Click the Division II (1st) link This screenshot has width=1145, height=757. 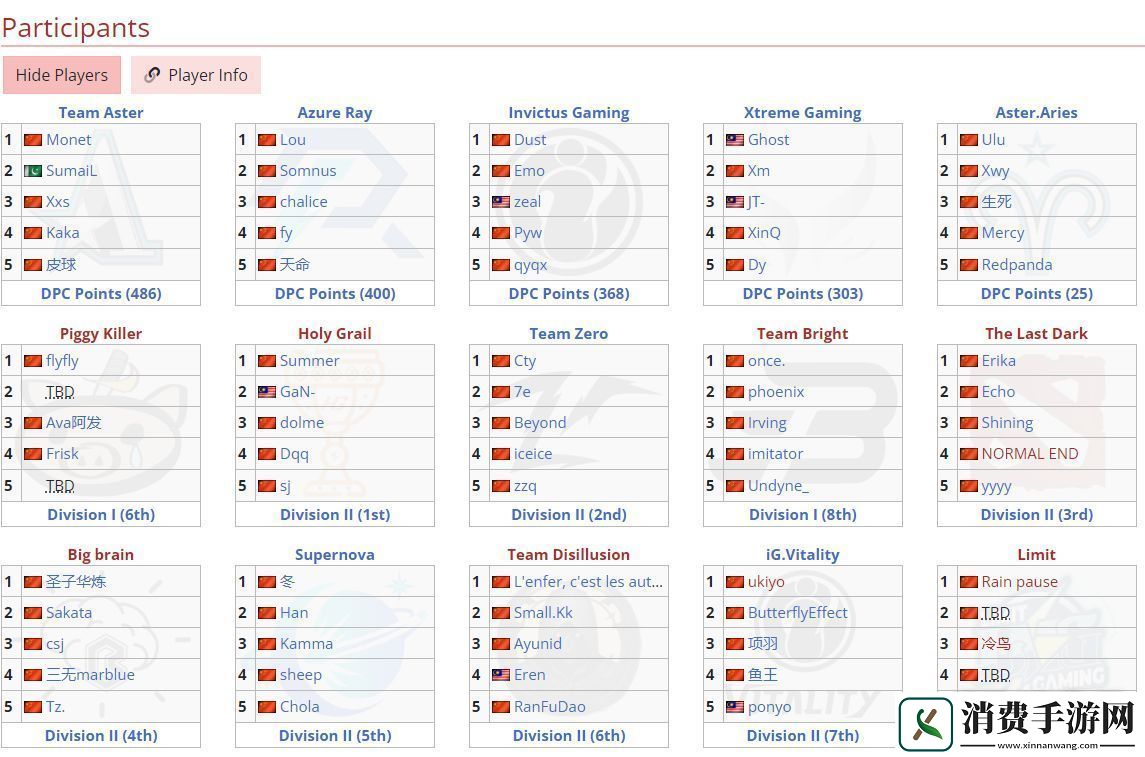[x=334, y=515]
